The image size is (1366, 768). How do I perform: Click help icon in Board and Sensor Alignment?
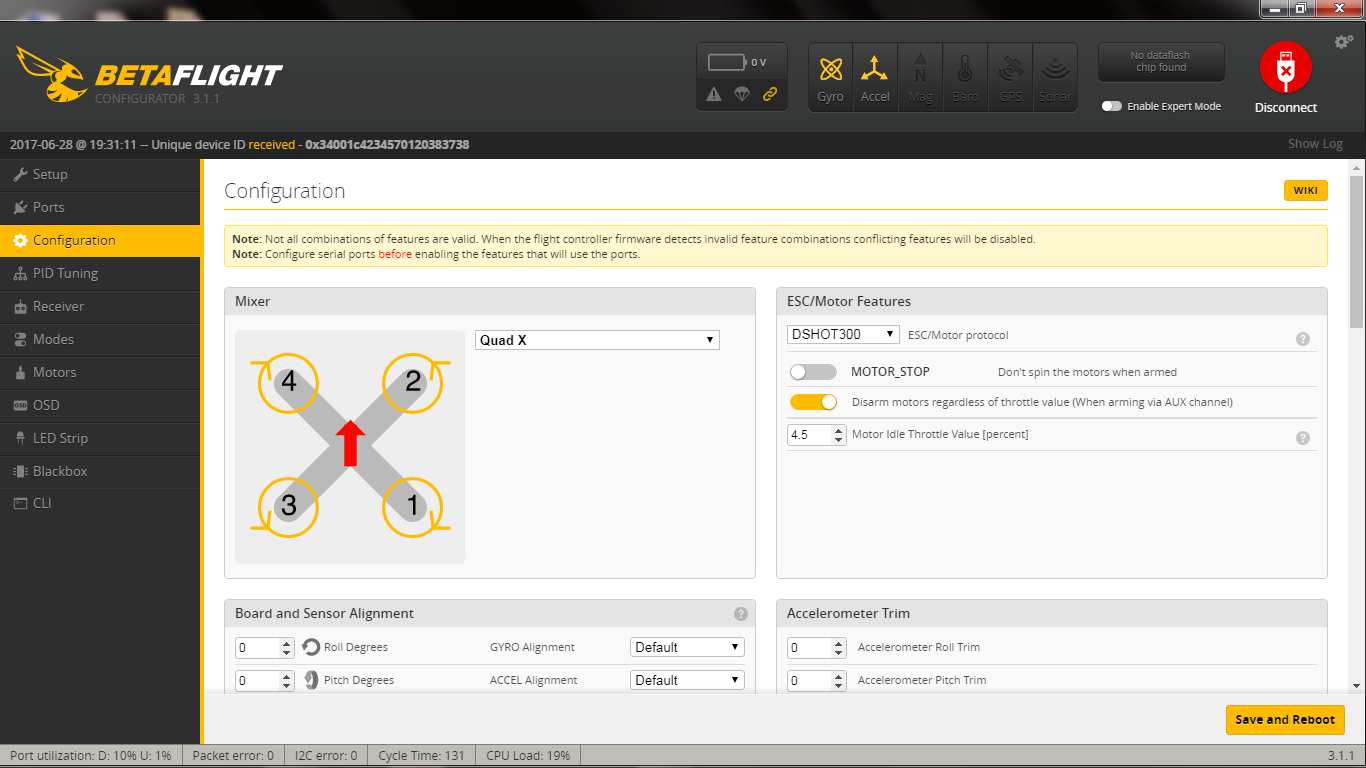pos(740,614)
